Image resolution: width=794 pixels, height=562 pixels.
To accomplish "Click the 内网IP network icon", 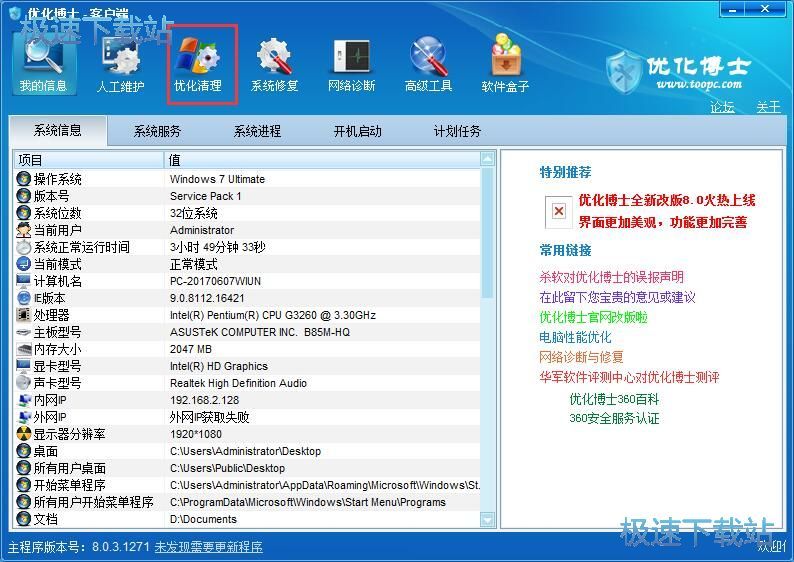I will [24, 400].
